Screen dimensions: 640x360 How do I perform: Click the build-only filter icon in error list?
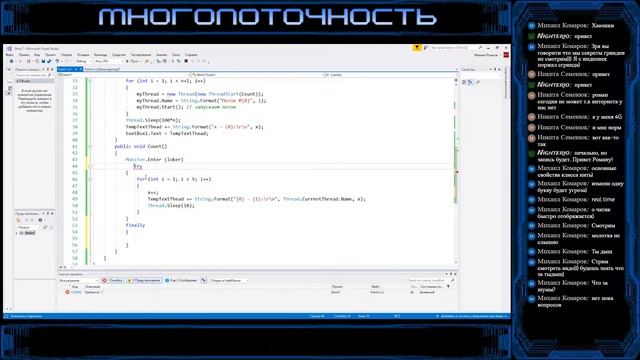[204, 281]
